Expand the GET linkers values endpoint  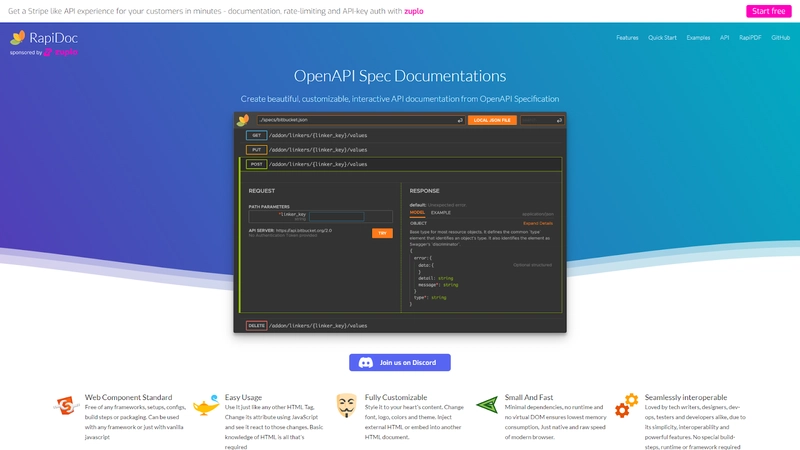pyautogui.click(x=403, y=135)
